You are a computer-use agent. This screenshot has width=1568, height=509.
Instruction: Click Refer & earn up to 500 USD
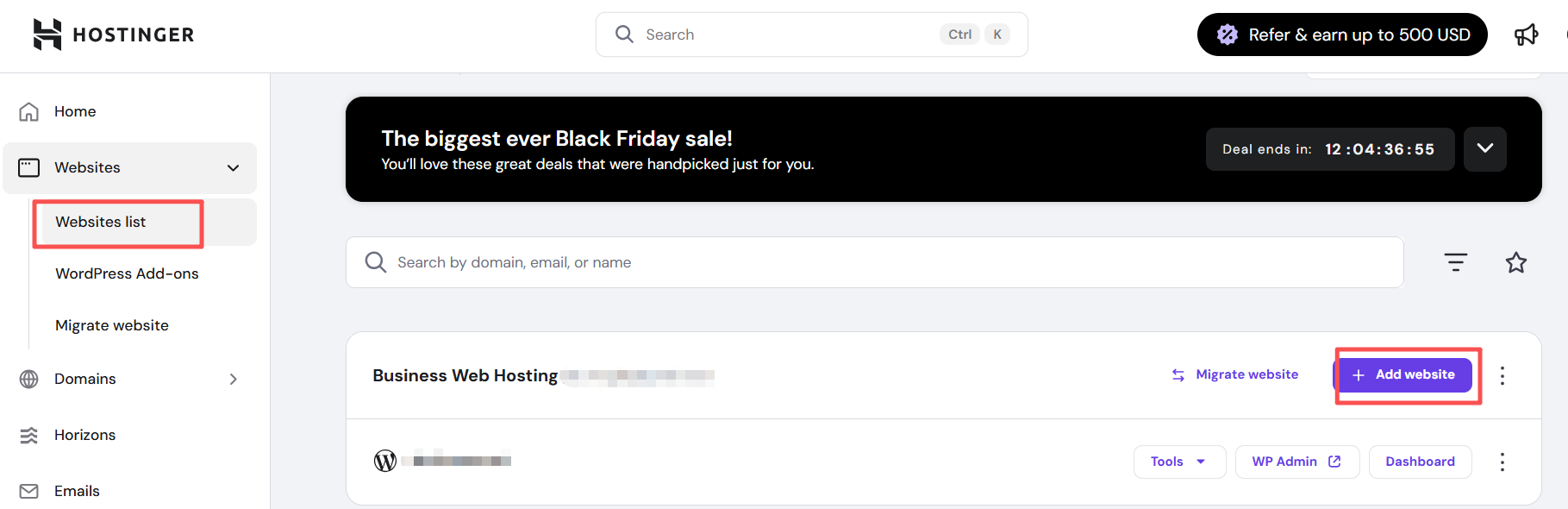[1341, 35]
